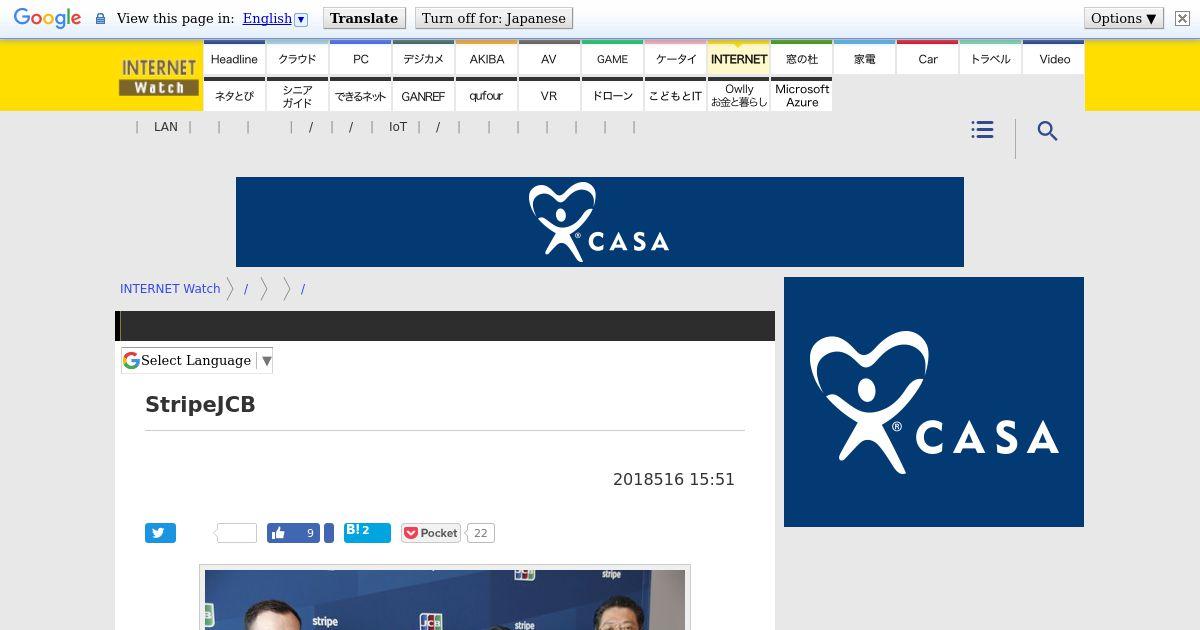This screenshot has height=630, width=1200.
Task: Open the デジカメ tab
Action: coord(423,58)
